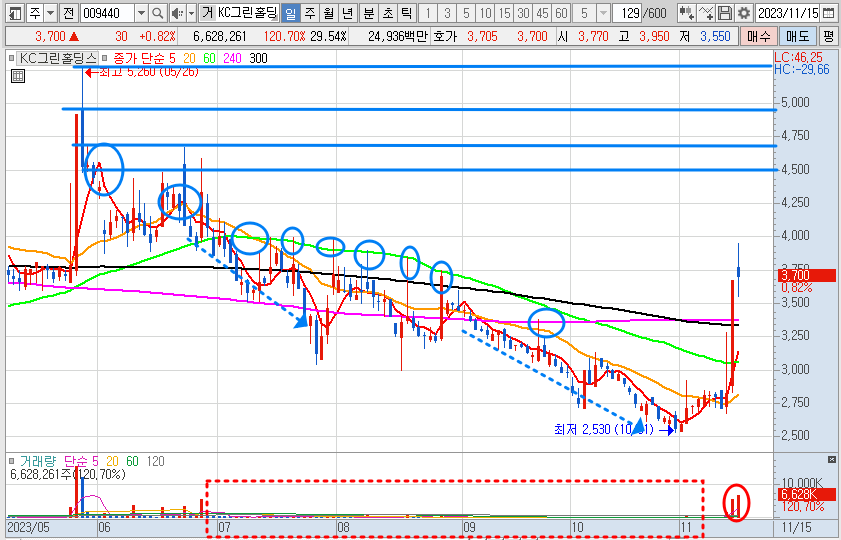Click the ask price 3,705

[x=482, y=36]
